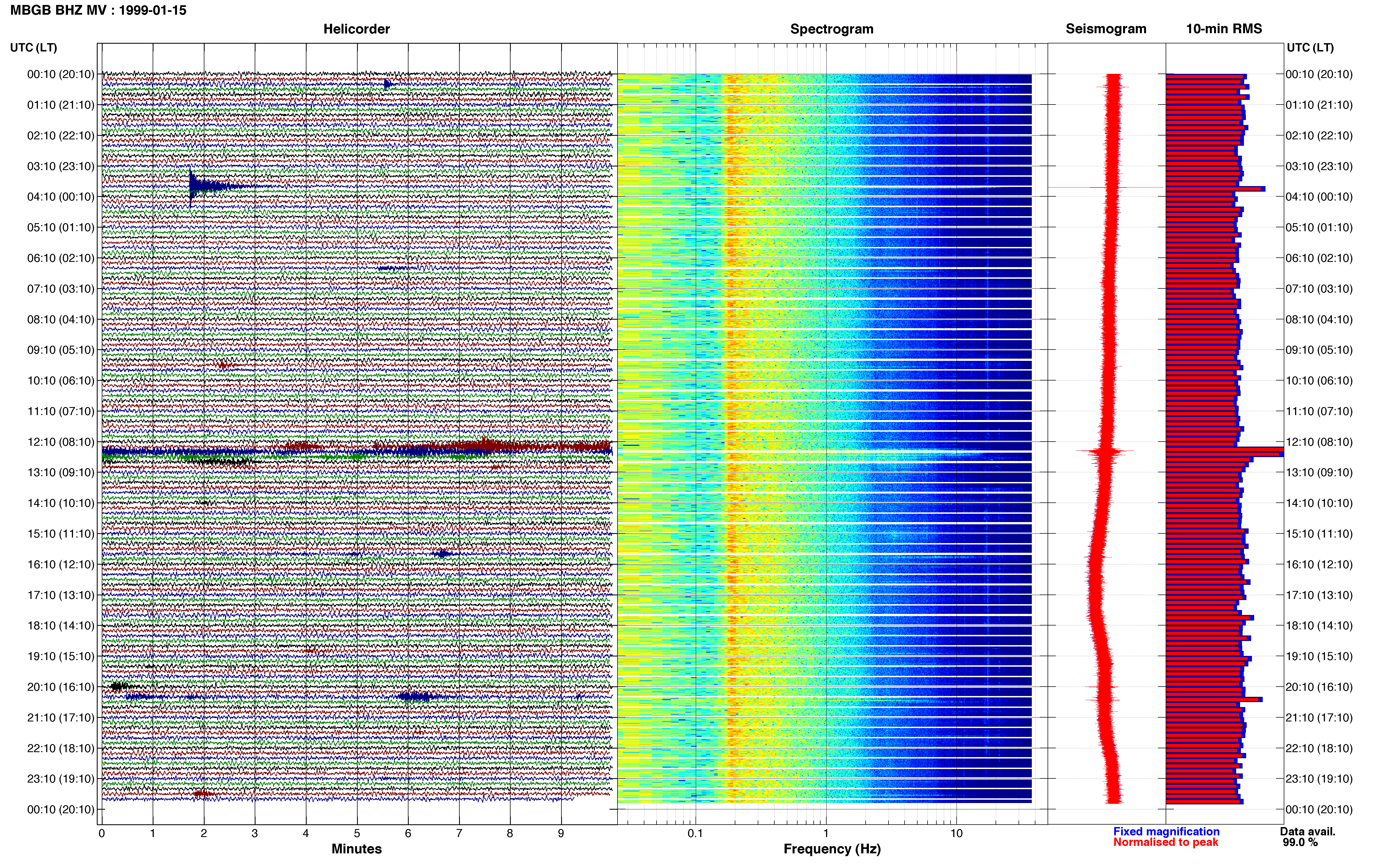Click 10:10 (06:10) label beside the 10-min RMS
Image resolution: width=1388 pixels, height=868 pixels.
pyautogui.click(x=1319, y=380)
